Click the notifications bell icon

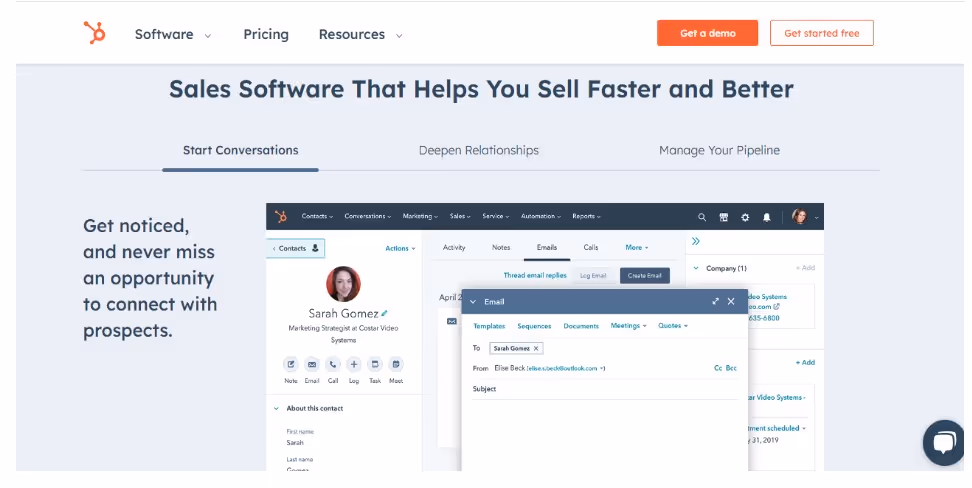tap(767, 217)
